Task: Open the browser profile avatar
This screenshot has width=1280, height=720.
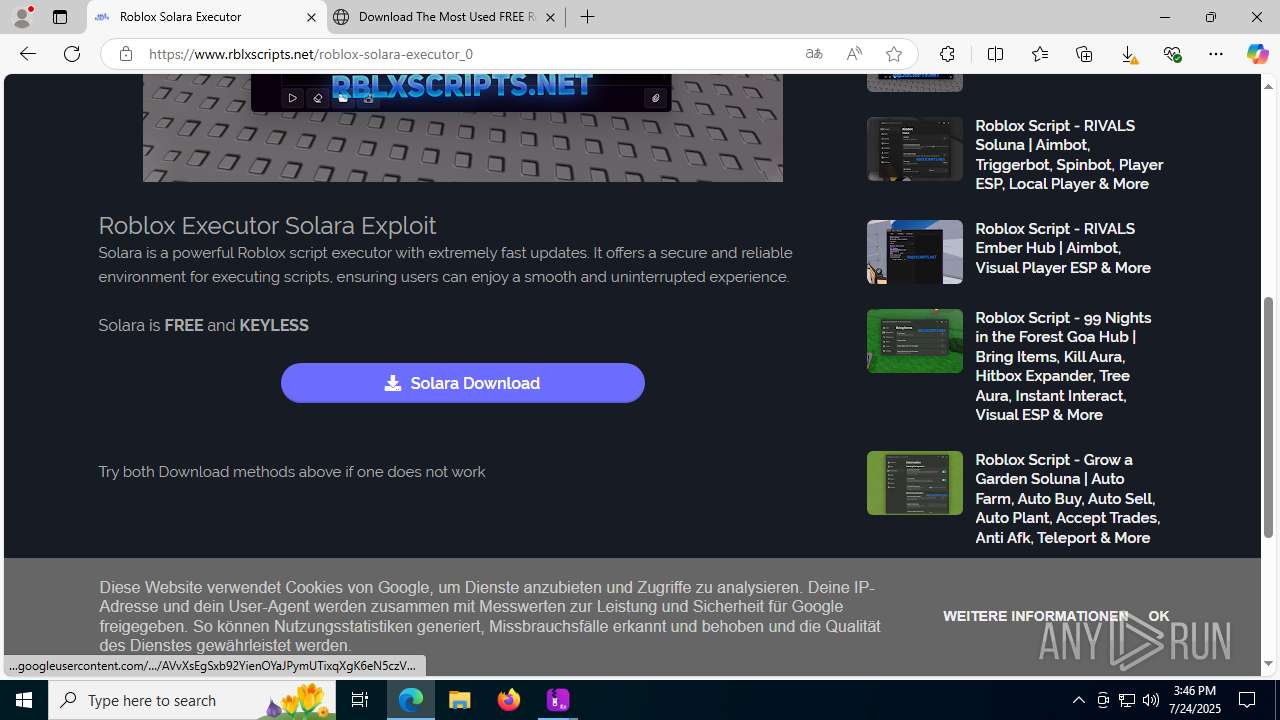Action: [x=22, y=17]
